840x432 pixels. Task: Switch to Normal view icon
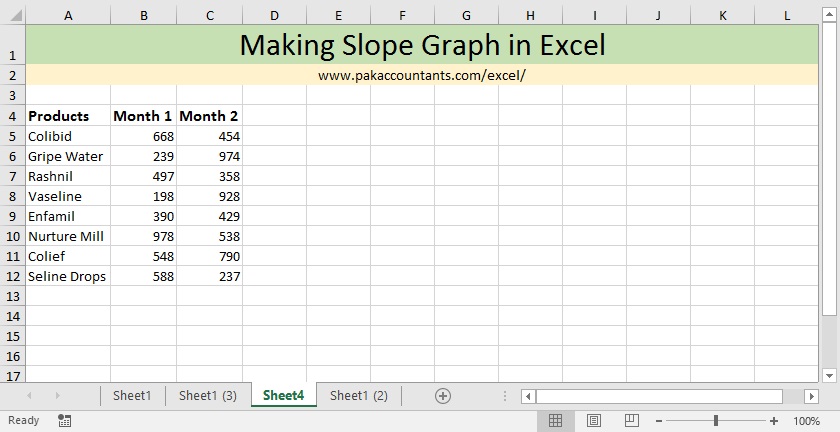(x=556, y=421)
